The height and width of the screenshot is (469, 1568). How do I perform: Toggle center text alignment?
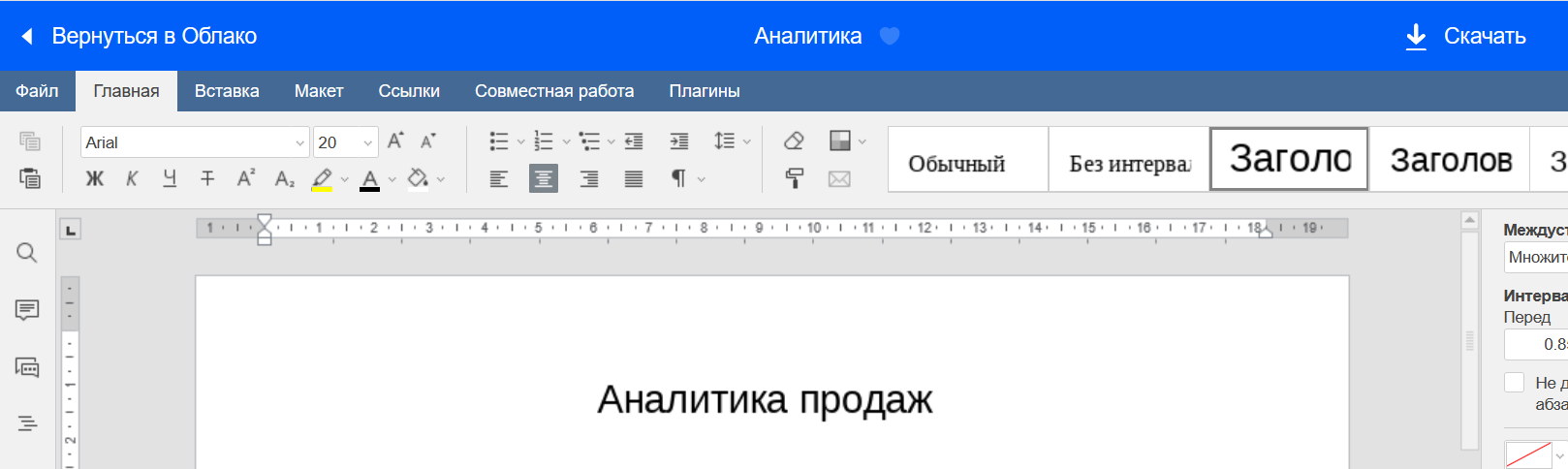click(x=544, y=179)
